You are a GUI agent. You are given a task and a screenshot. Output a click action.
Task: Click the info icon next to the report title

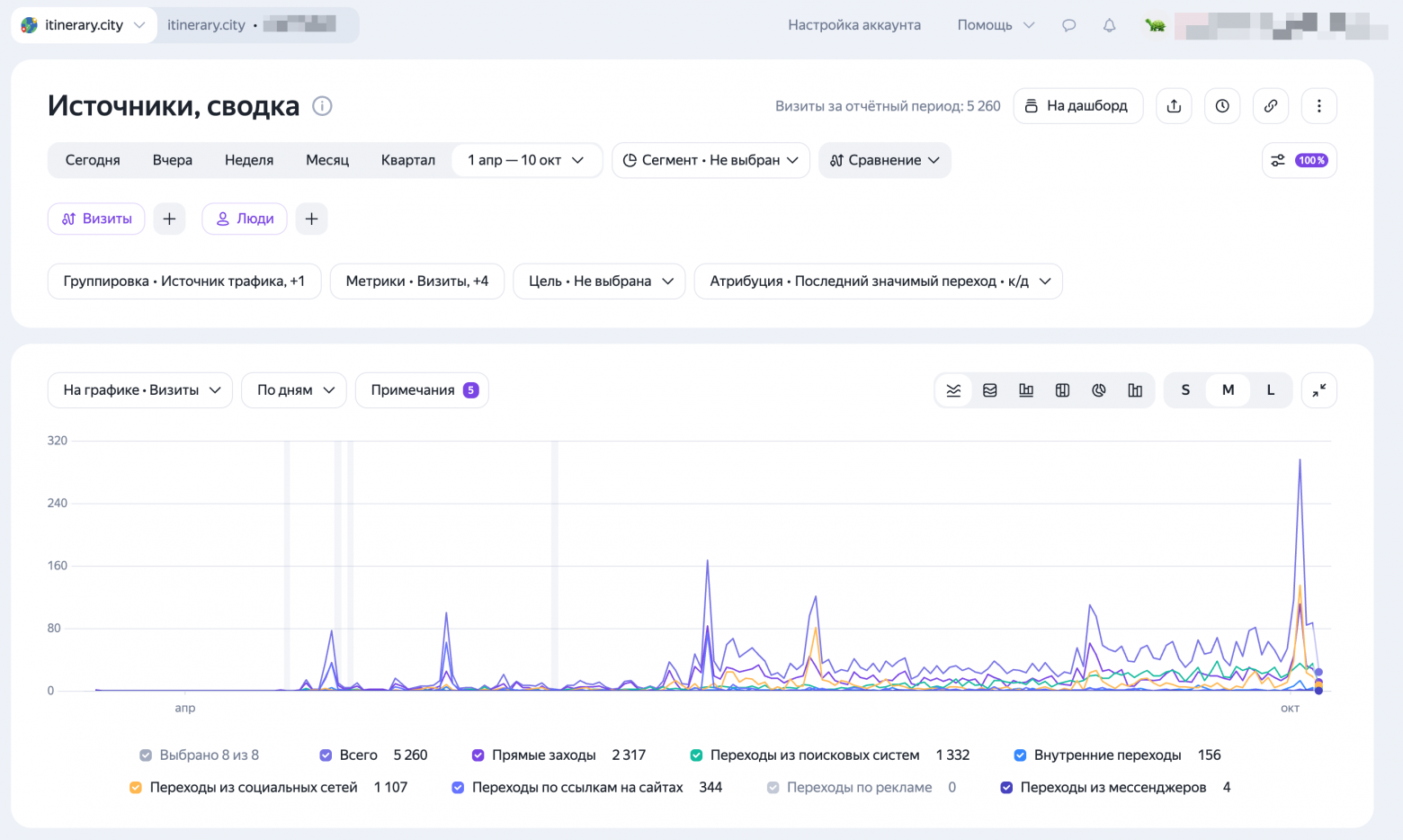[x=322, y=106]
